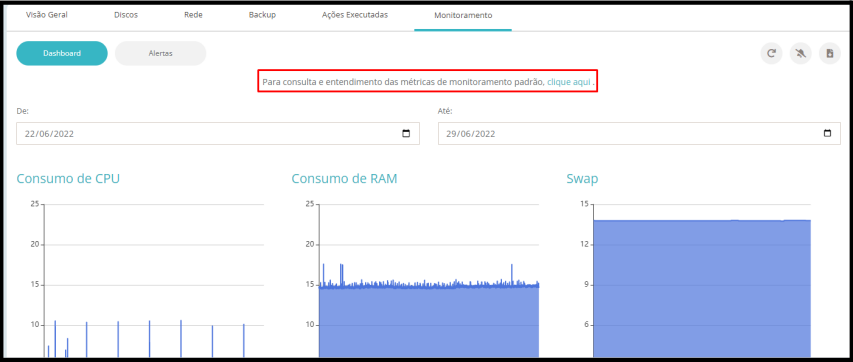Switch to the Visão Geral tab
The width and height of the screenshot is (853, 362).
[47, 15]
